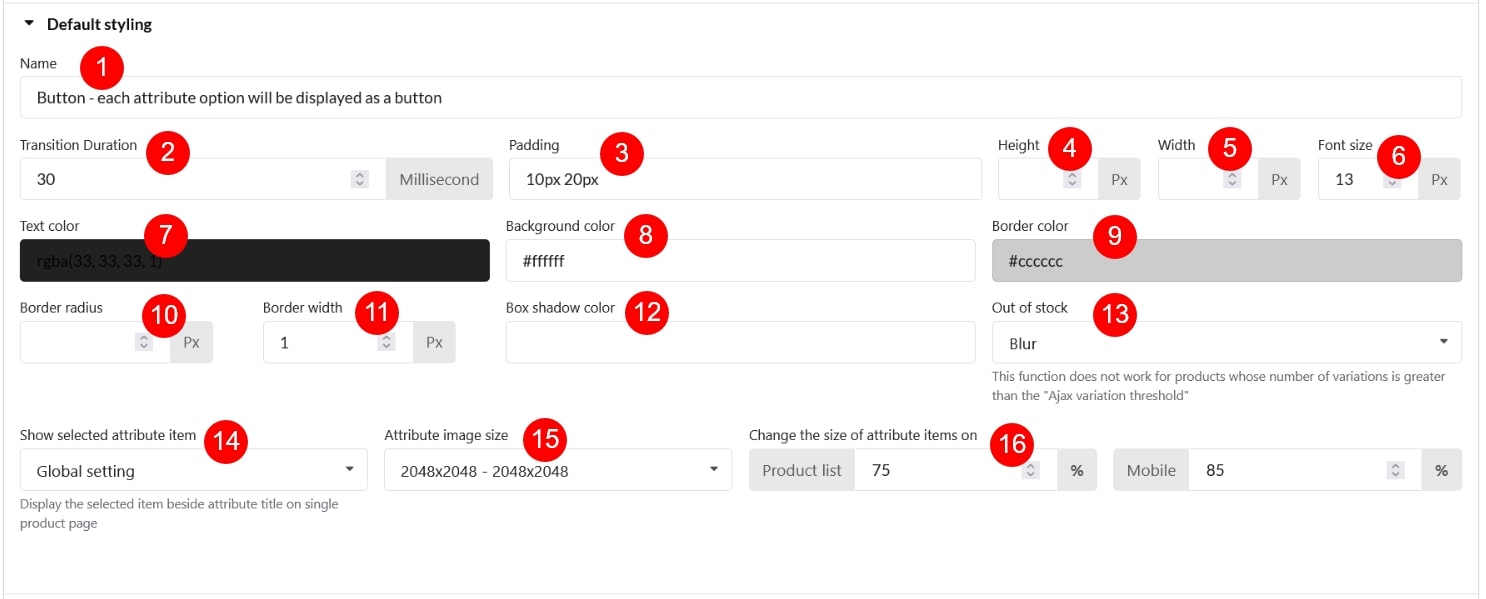
Task: Click the Width stepper arrows
Action: pos(1232,180)
